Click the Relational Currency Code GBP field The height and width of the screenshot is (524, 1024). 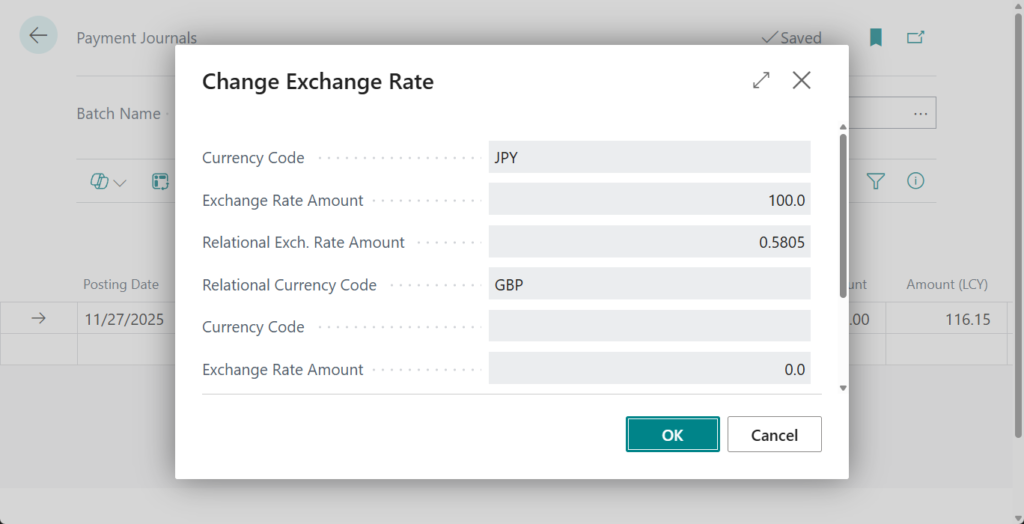pyautogui.click(x=649, y=285)
